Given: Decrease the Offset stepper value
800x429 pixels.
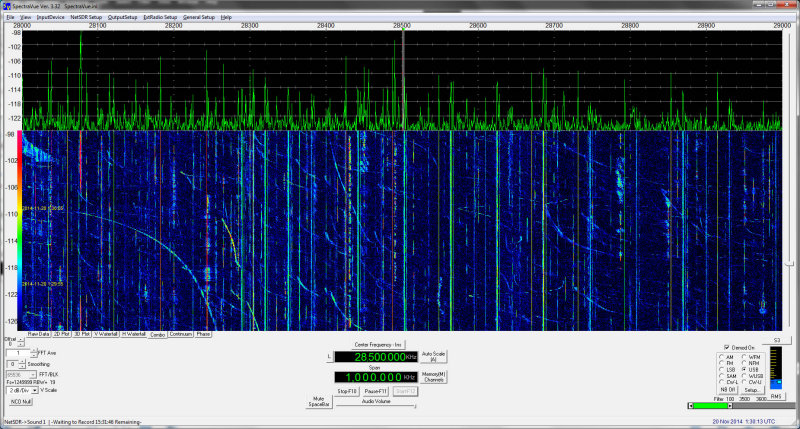Looking at the screenshot, I should pyautogui.click(x=21, y=344).
